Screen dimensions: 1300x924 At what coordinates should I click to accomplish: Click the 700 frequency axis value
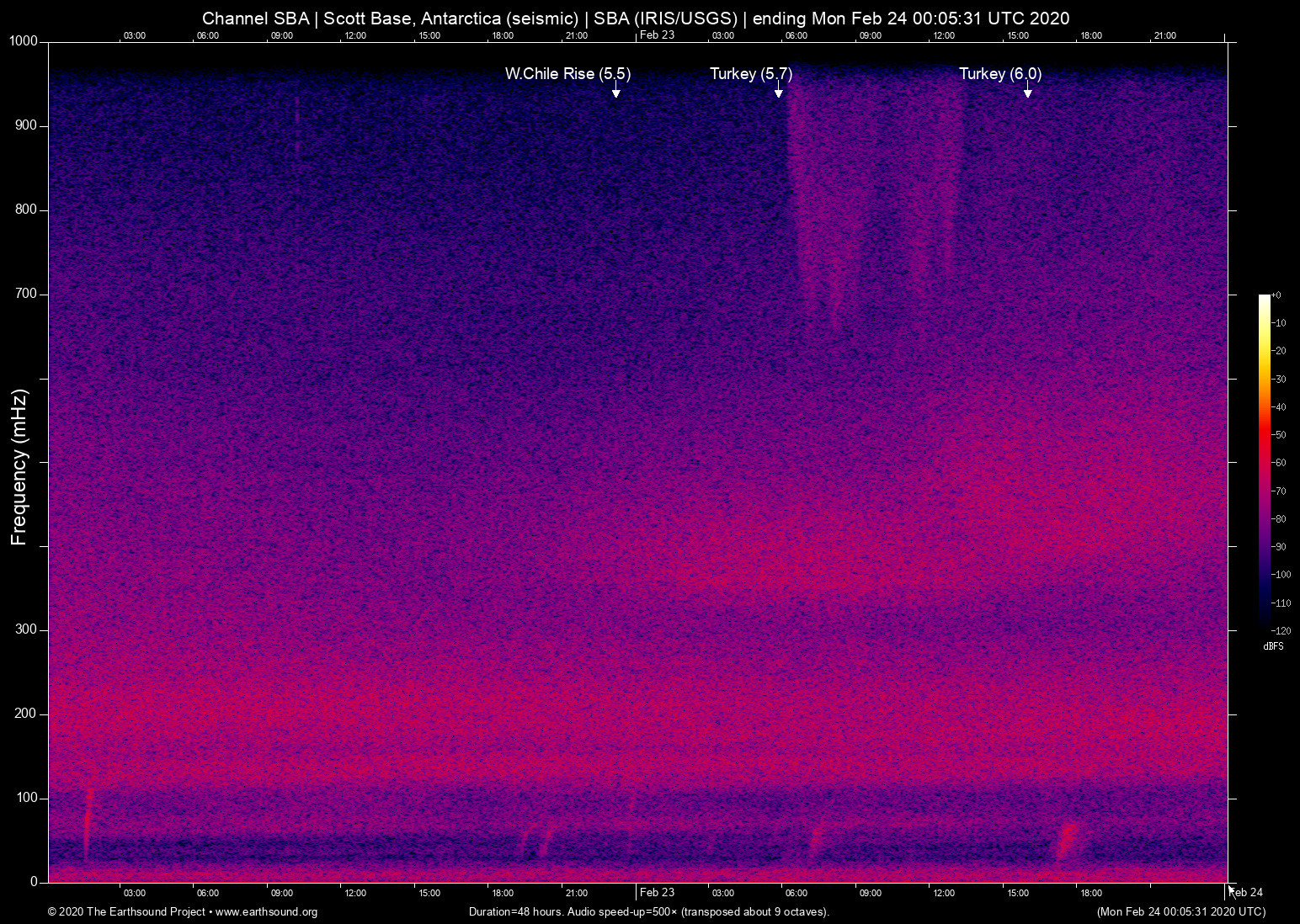[26, 294]
